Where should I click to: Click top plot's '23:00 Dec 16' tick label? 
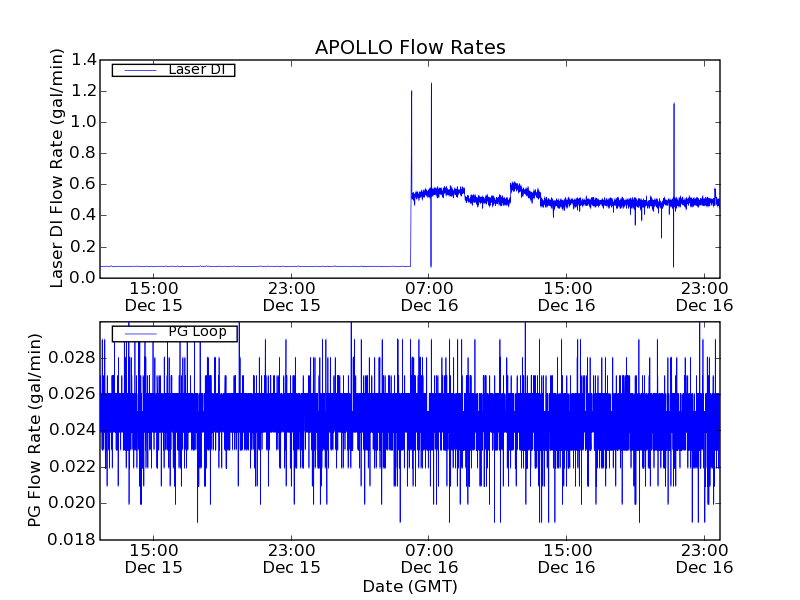coord(705,297)
